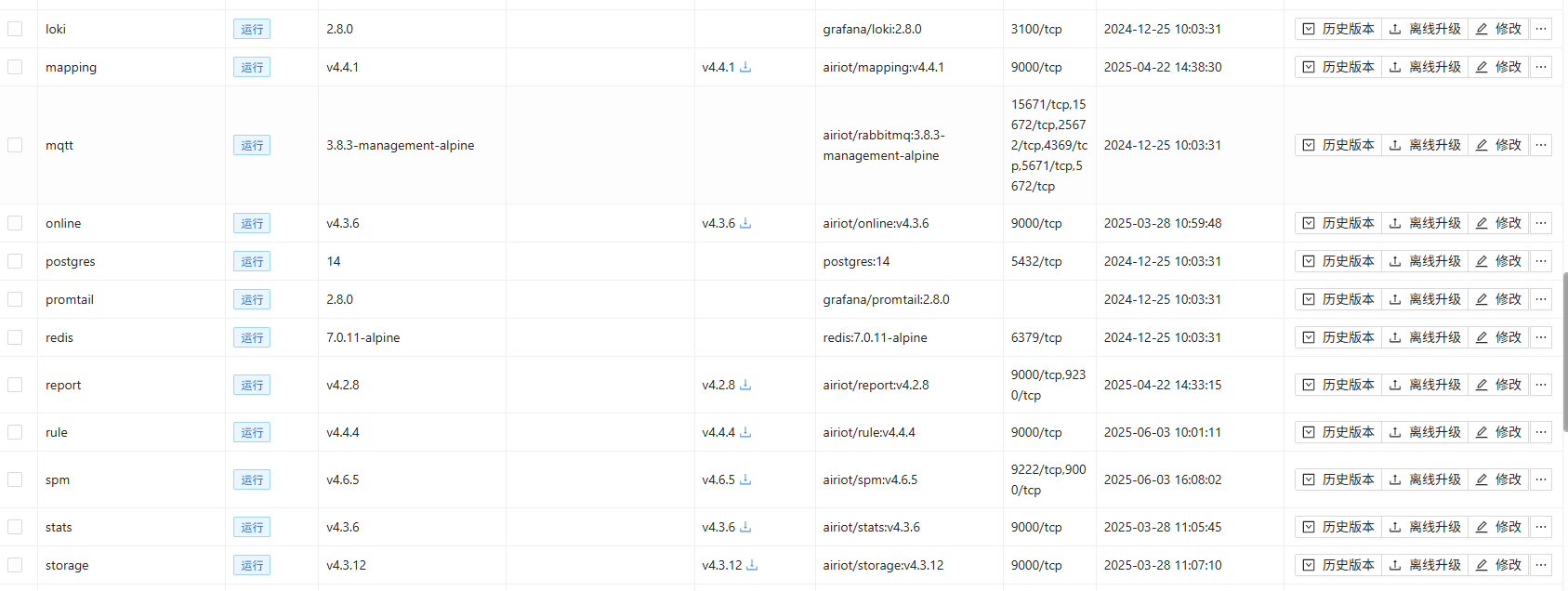Click the airiot/storage:v4.3.12 image cell
Image resolution: width=1568 pixels, height=591 pixels.
pos(883,565)
